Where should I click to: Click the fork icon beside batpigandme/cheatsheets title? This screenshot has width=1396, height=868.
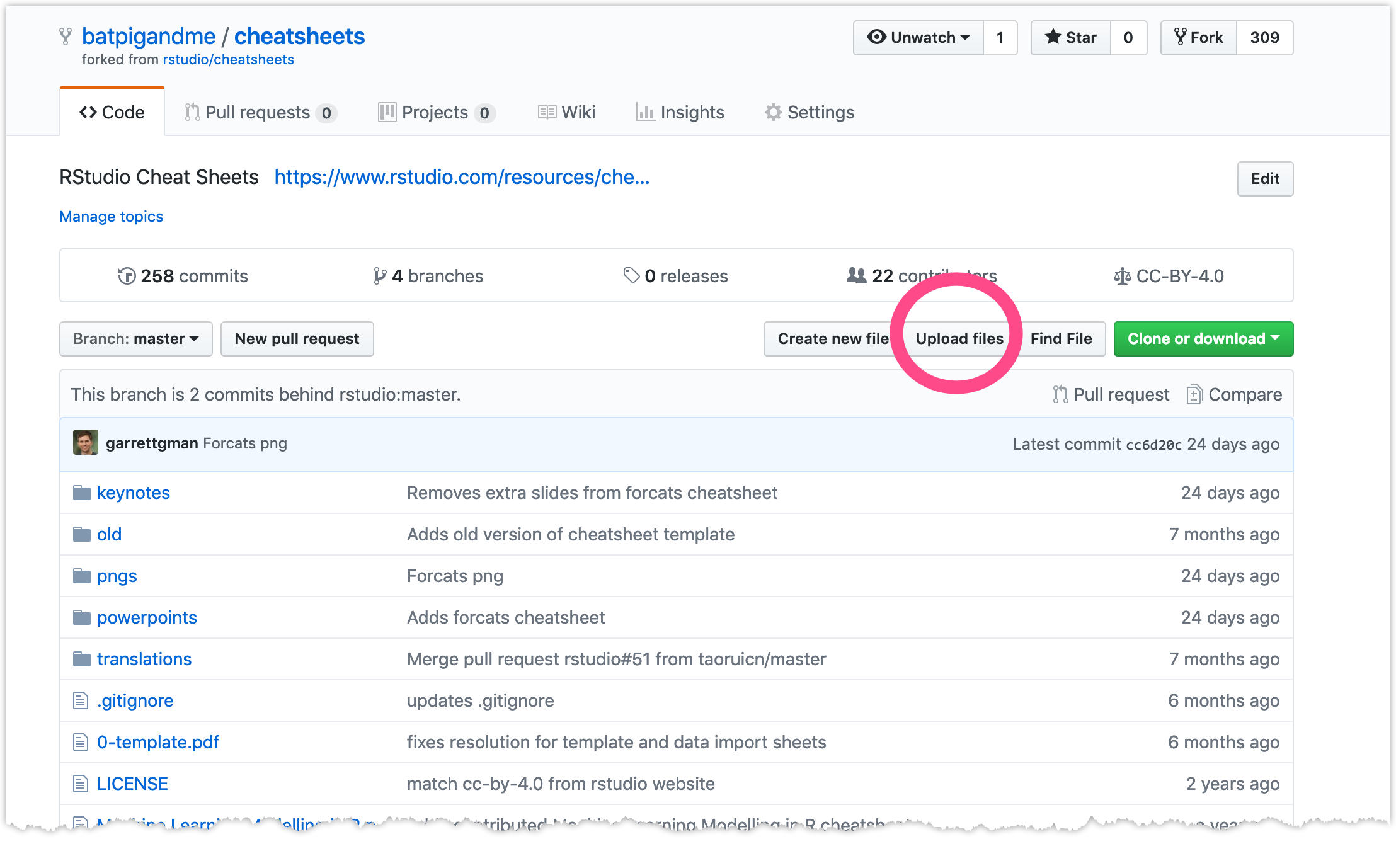coord(66,36)
